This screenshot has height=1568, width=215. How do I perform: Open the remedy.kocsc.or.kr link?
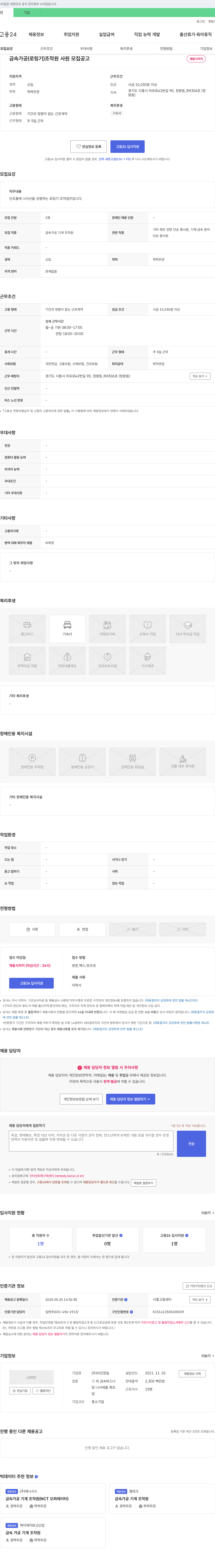[x=57, y=1176]
